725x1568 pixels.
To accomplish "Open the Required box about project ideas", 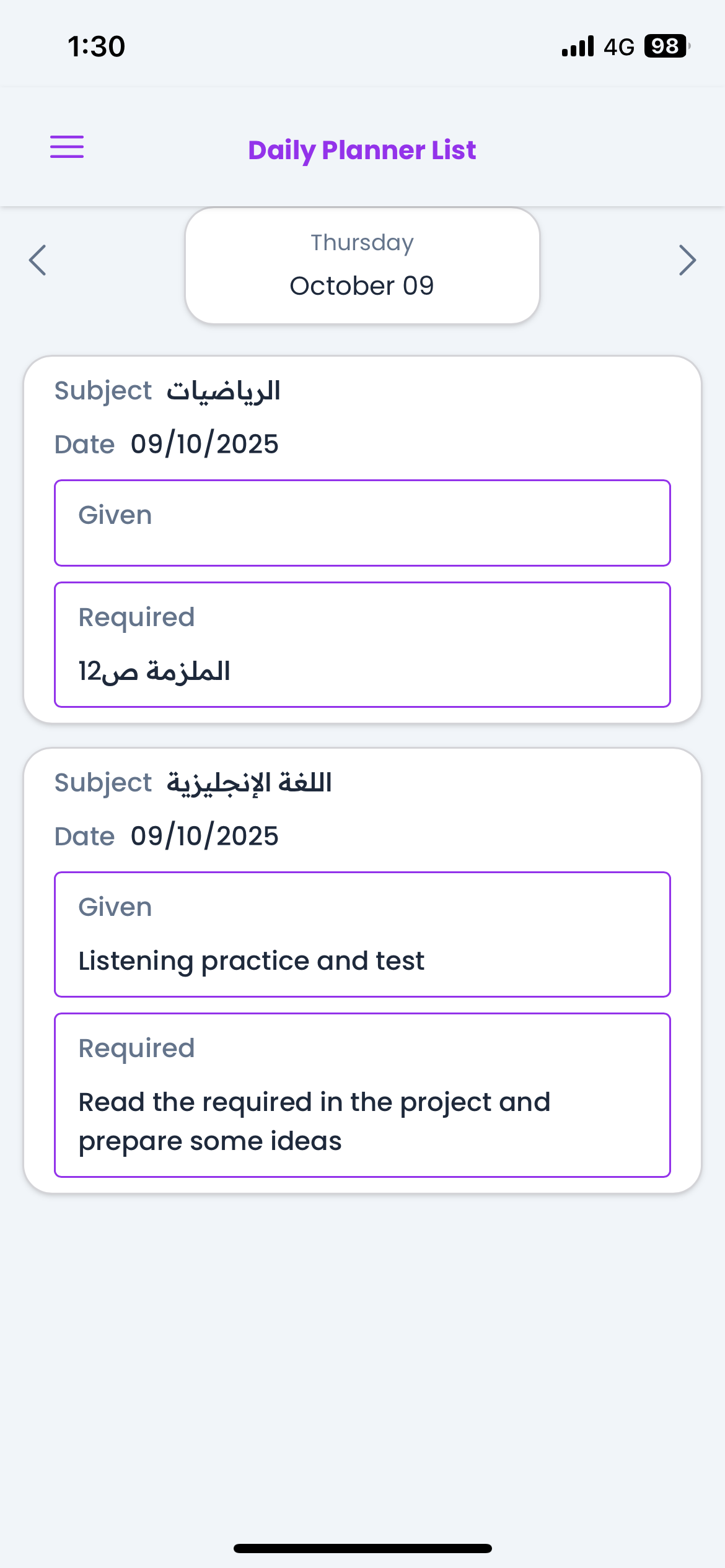I will point(362,1095).
